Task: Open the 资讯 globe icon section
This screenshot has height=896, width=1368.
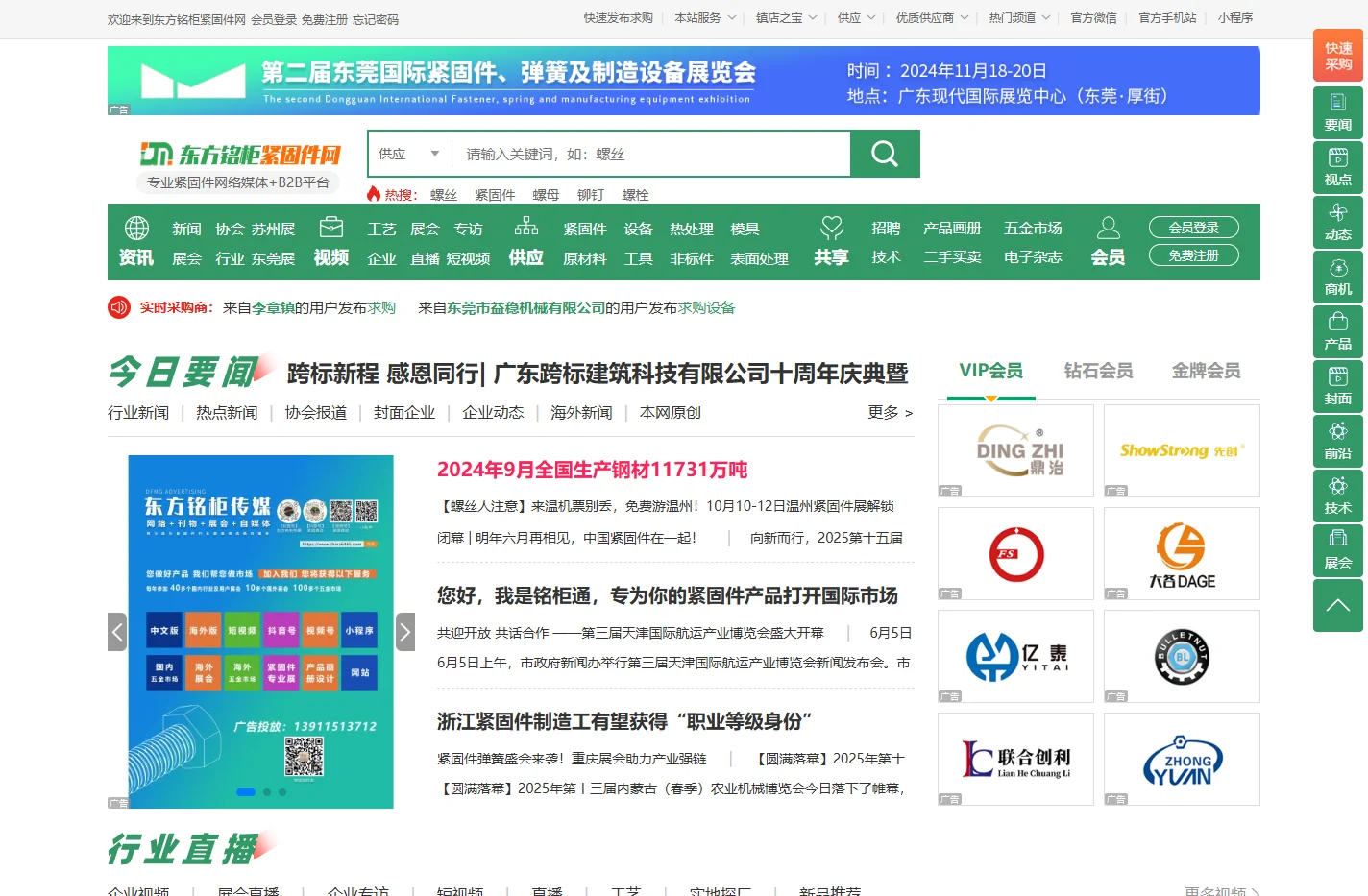Action: point(136,242)
